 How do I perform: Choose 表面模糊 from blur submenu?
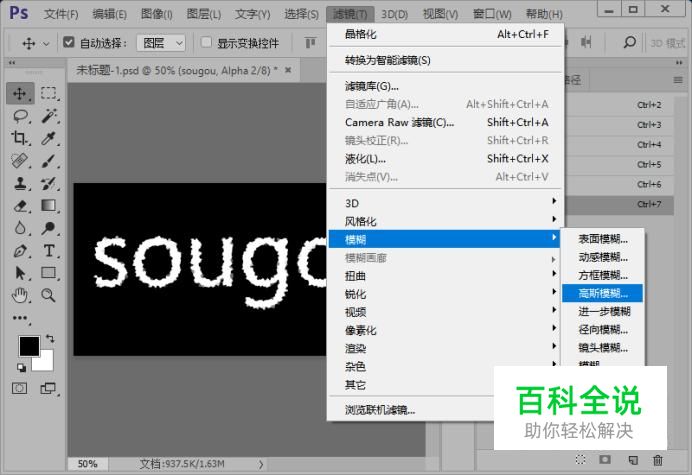point(602,239)
